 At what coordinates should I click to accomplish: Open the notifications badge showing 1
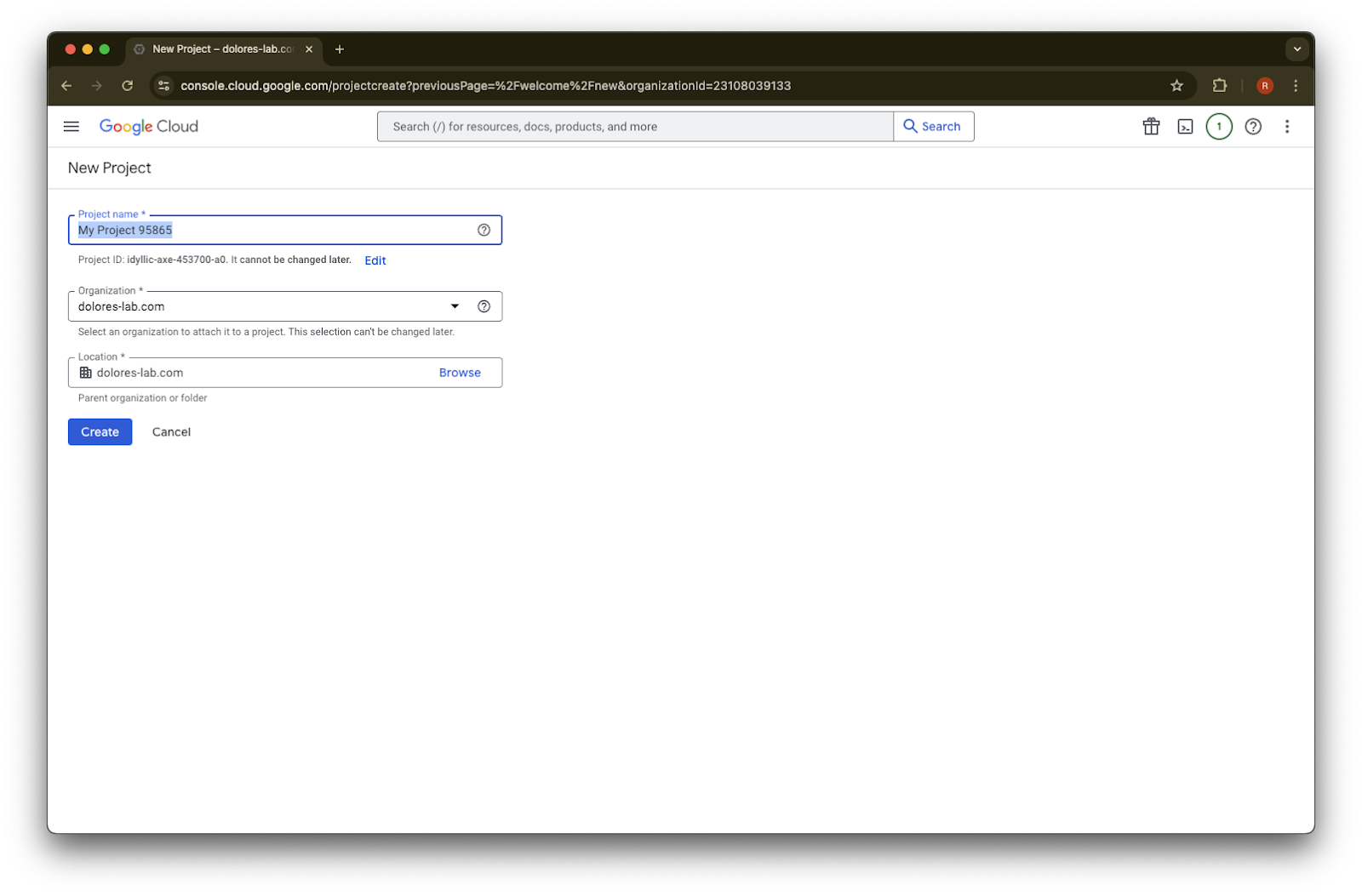[1219, 127]
